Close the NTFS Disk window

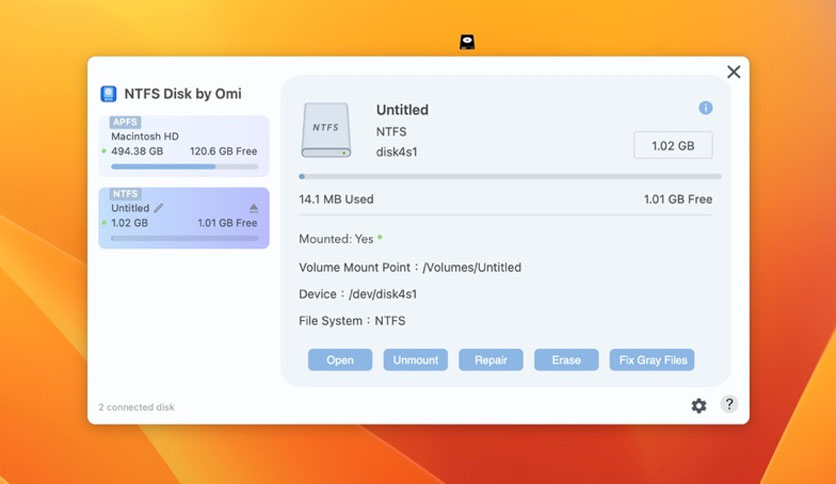coord(734,72)
